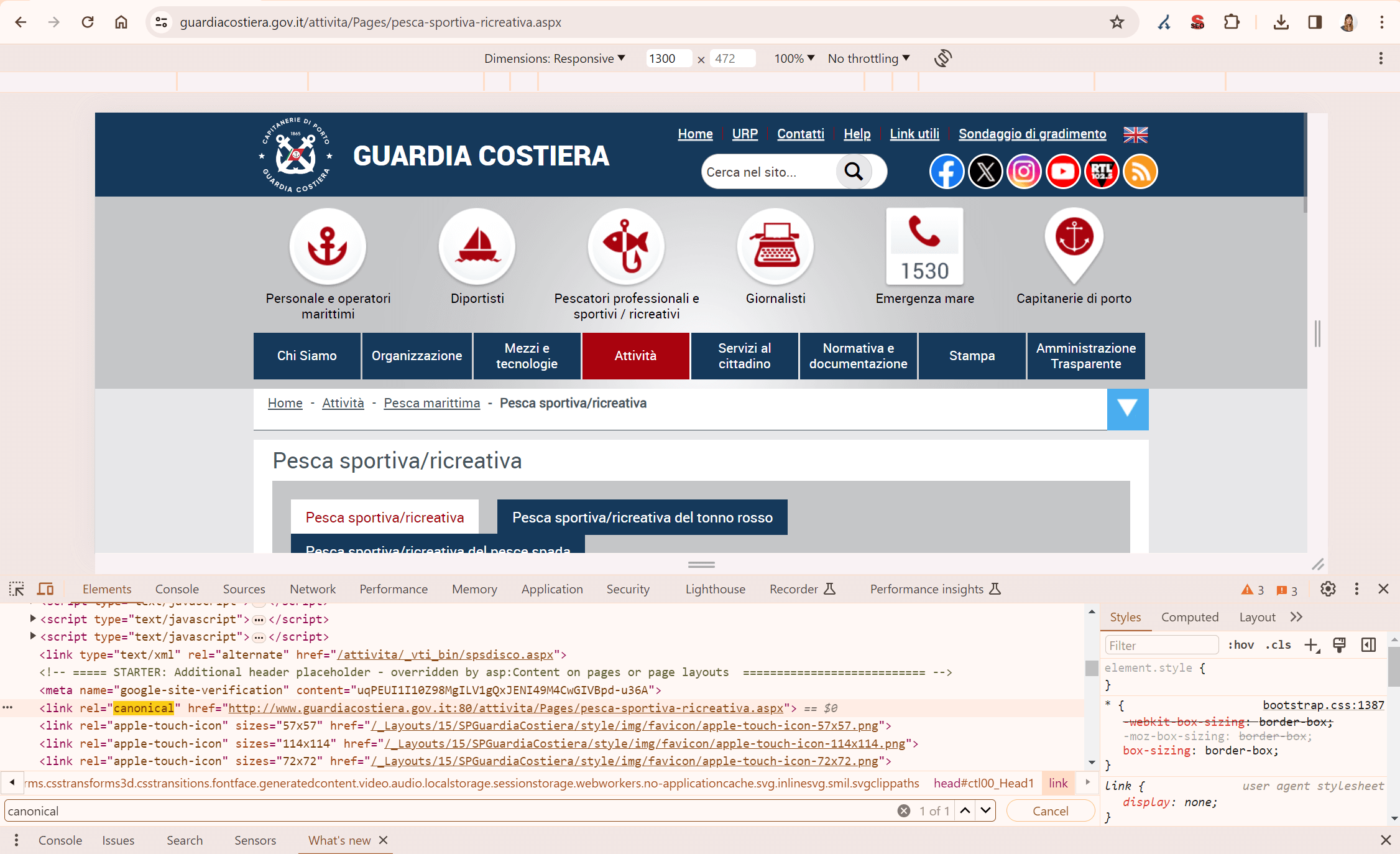Open the Servizi al cittadino menu item

coord(744,356)
